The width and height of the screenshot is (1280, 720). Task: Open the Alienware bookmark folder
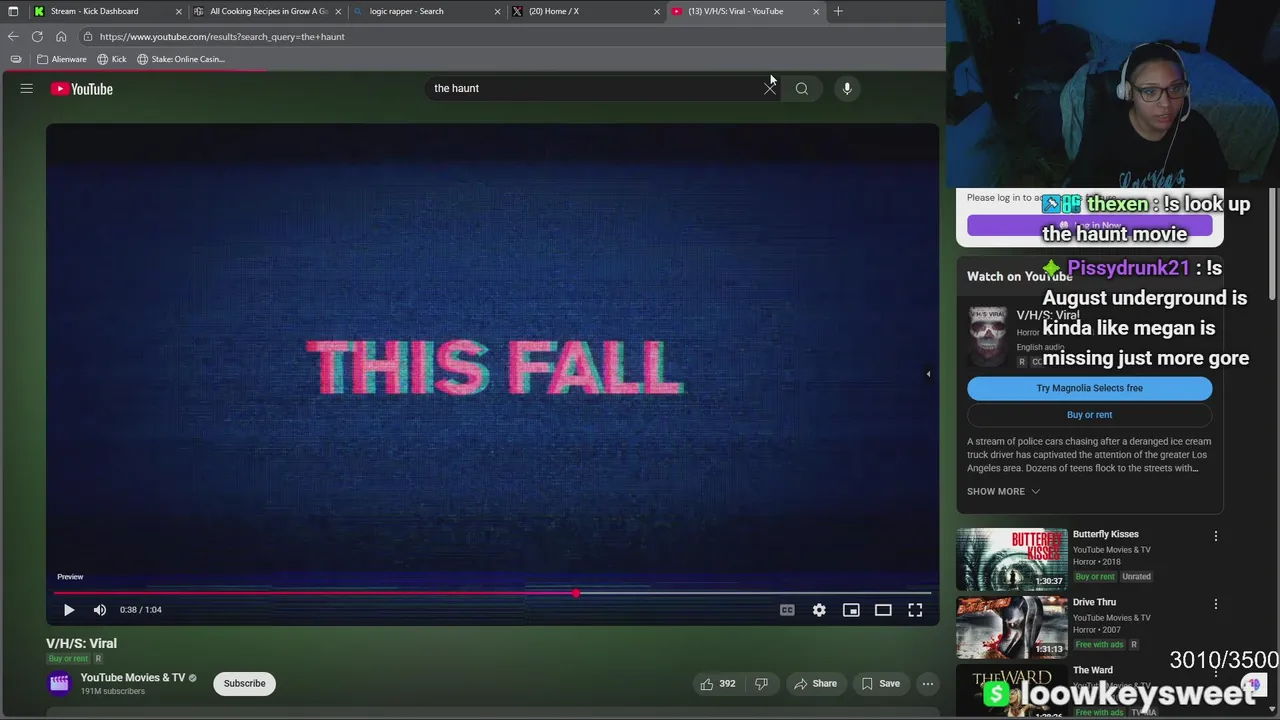(62, 59)
